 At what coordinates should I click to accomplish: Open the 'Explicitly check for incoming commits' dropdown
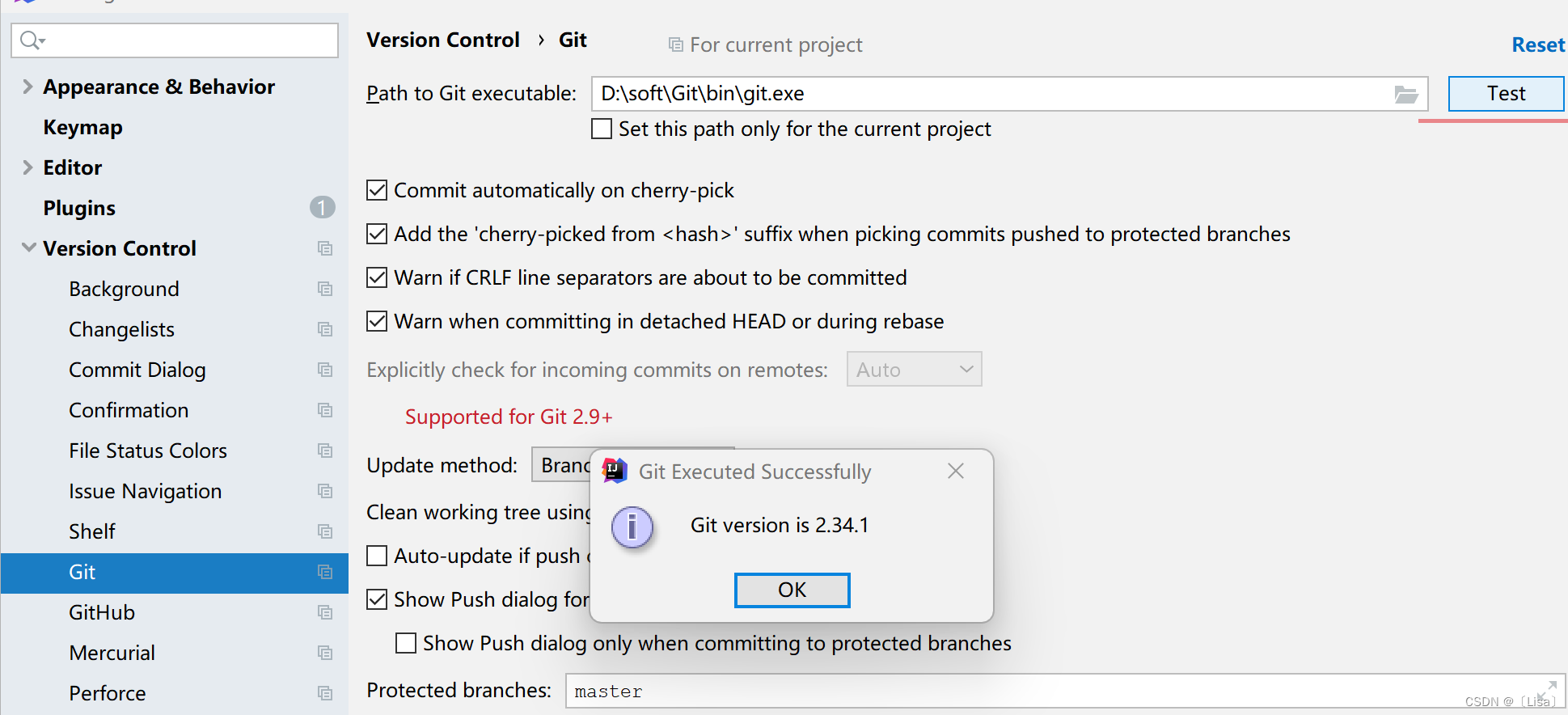(914, 369)
